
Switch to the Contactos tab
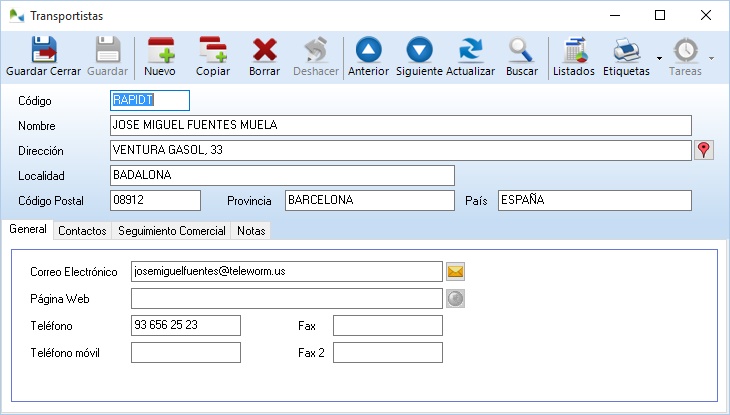[x=82, y=231]
